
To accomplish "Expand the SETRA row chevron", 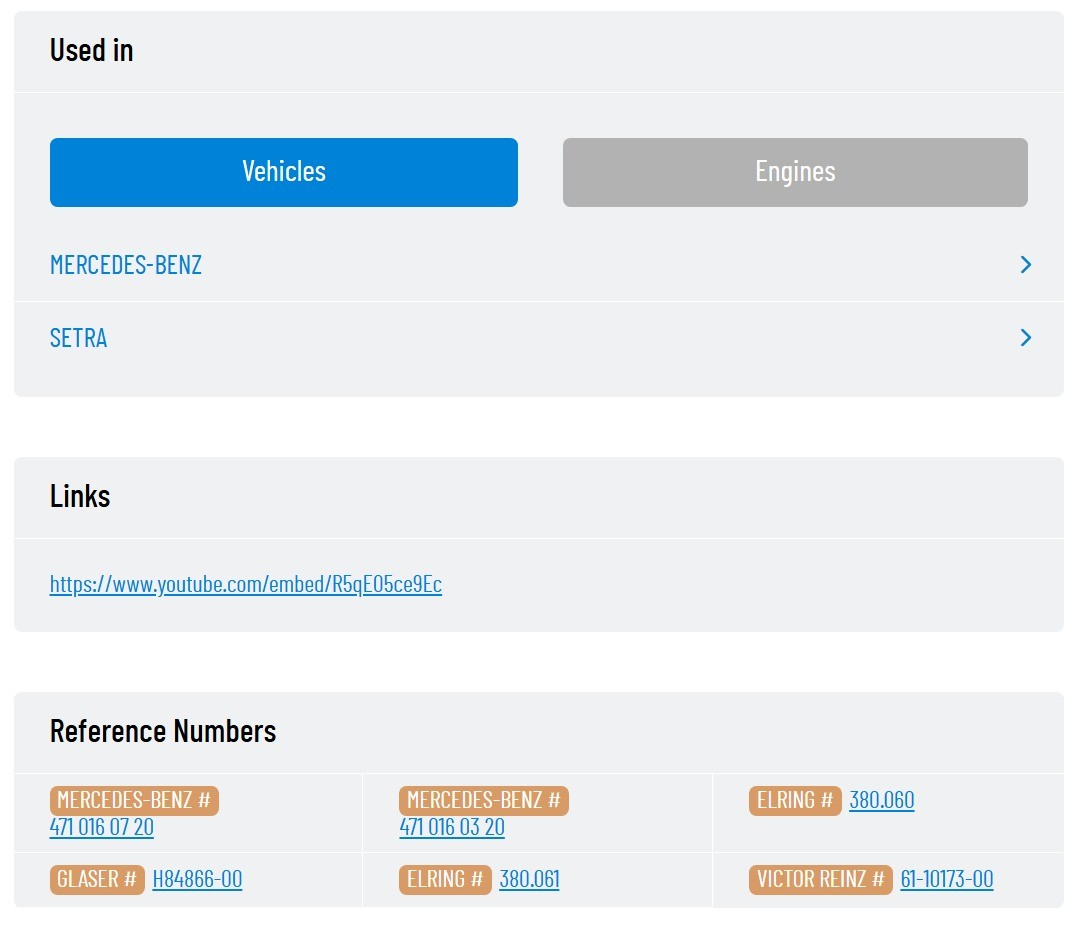I will (x=1026, y=337).
